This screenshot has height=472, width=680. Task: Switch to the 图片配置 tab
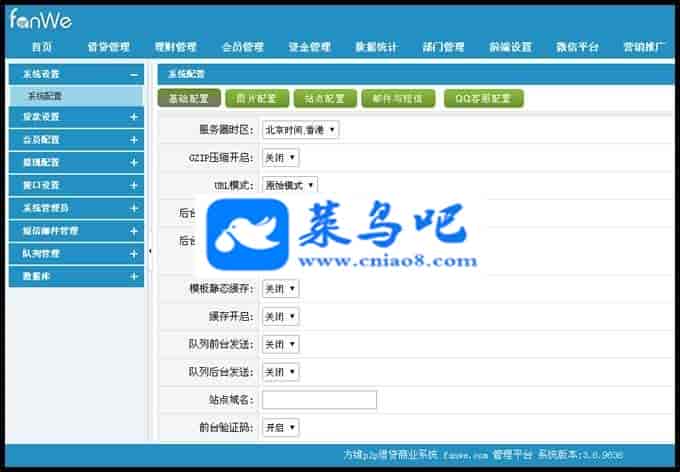point(257,98)
